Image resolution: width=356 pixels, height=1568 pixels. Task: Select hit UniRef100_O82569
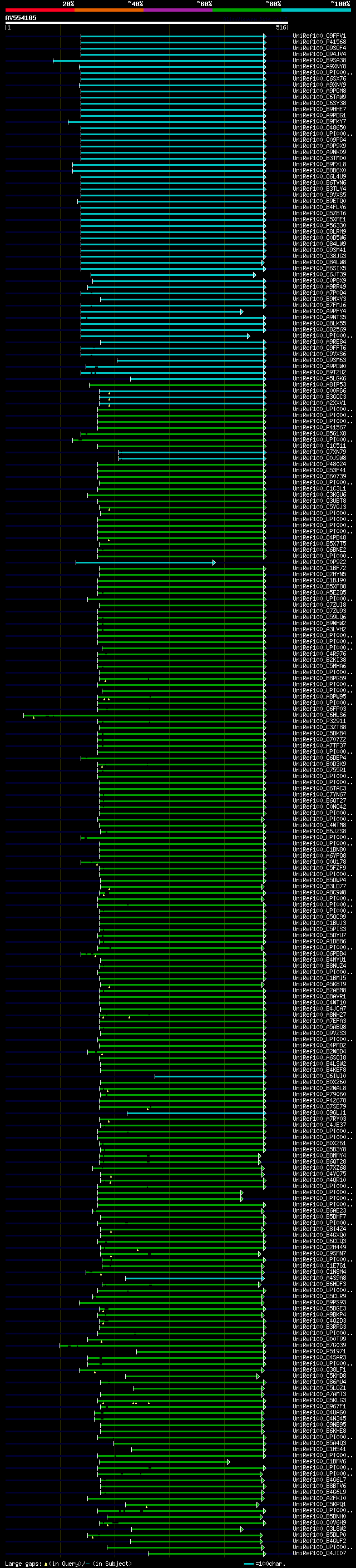319,329
